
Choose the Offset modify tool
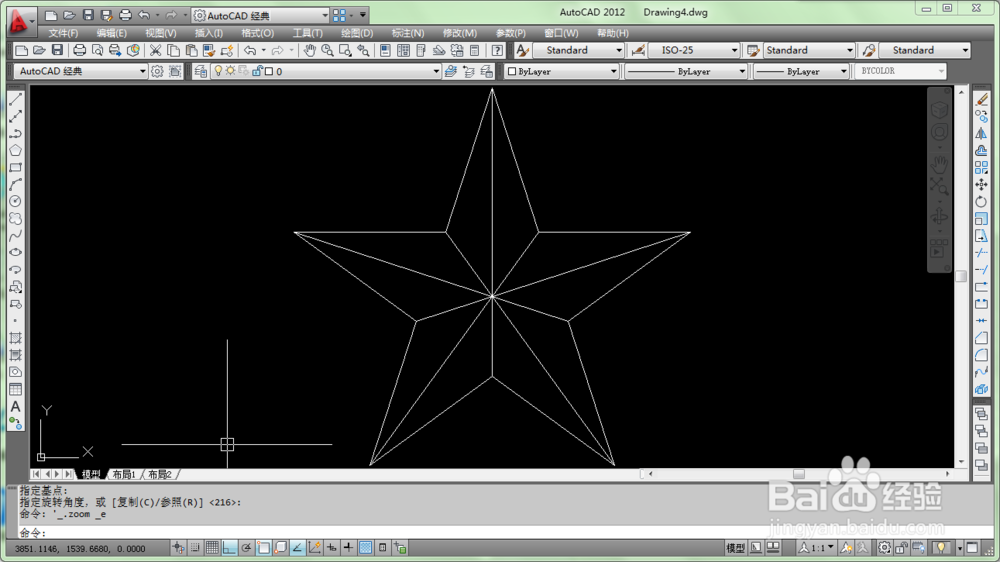click(x=982, y=151)
